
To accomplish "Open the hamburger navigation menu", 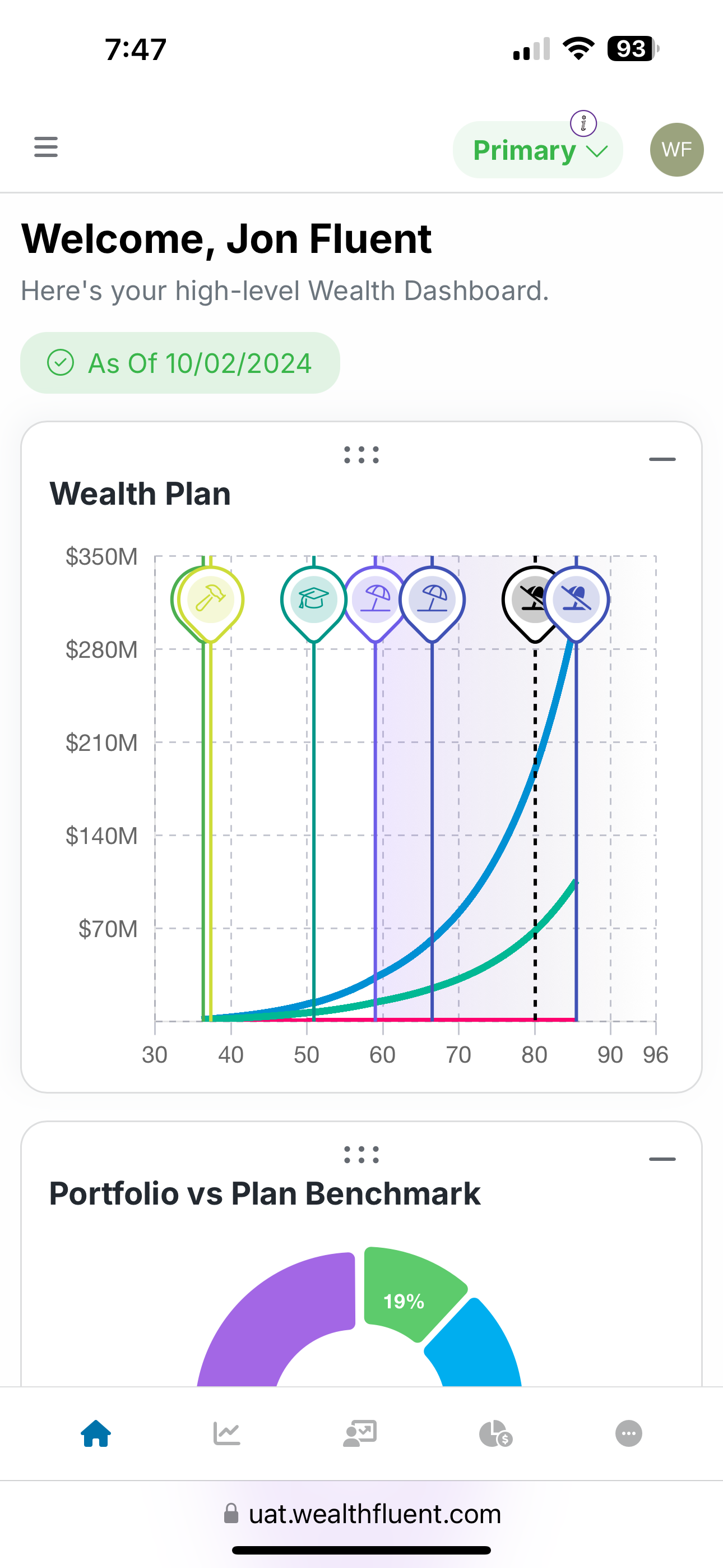I will [45, 147].
